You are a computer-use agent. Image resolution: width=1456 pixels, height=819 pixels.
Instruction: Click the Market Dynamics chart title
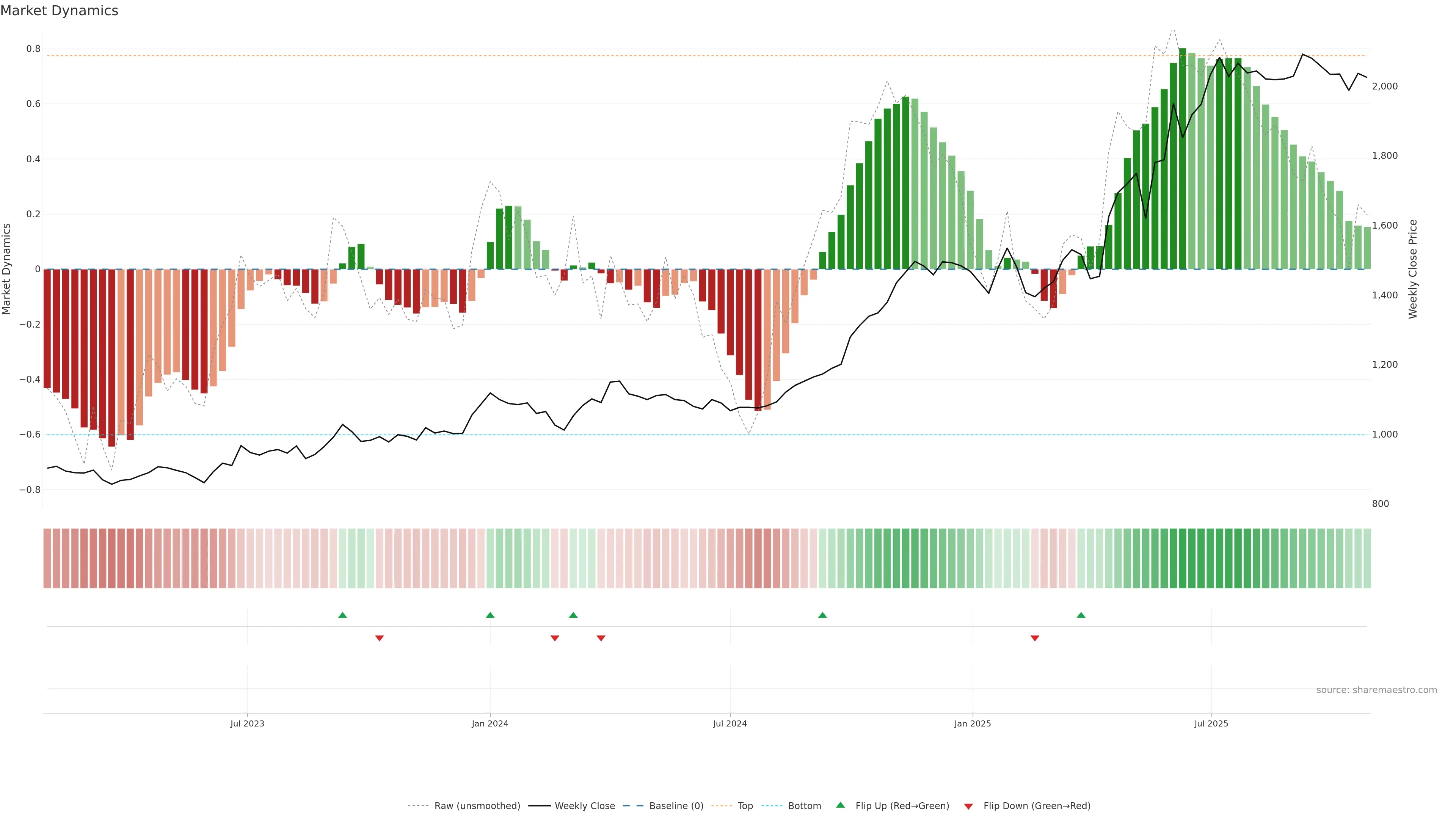coord(60,11)
